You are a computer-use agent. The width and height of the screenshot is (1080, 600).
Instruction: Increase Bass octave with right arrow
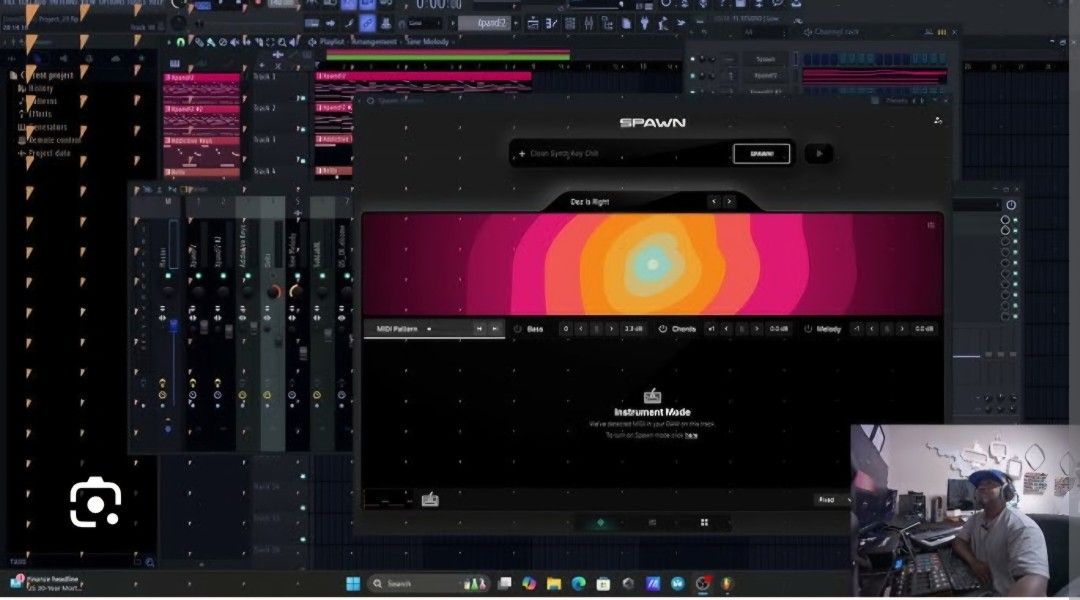pyautogui.click(x=611, y=329)
